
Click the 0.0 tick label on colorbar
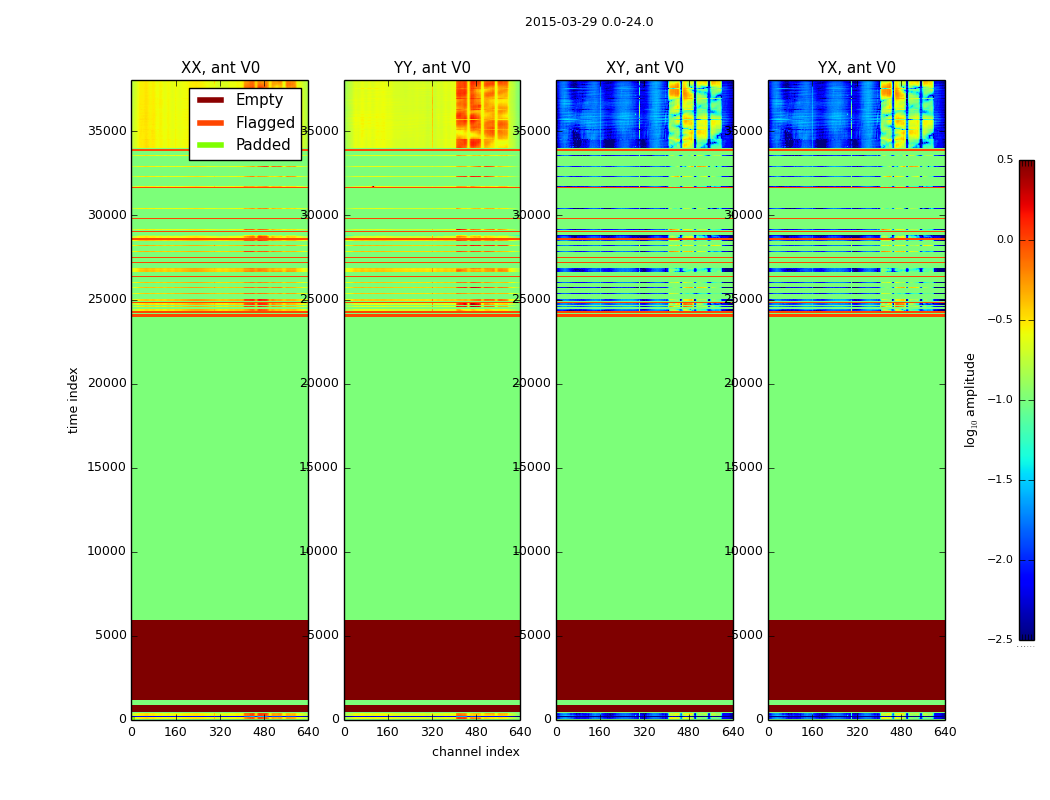(x=1004, y=240)
